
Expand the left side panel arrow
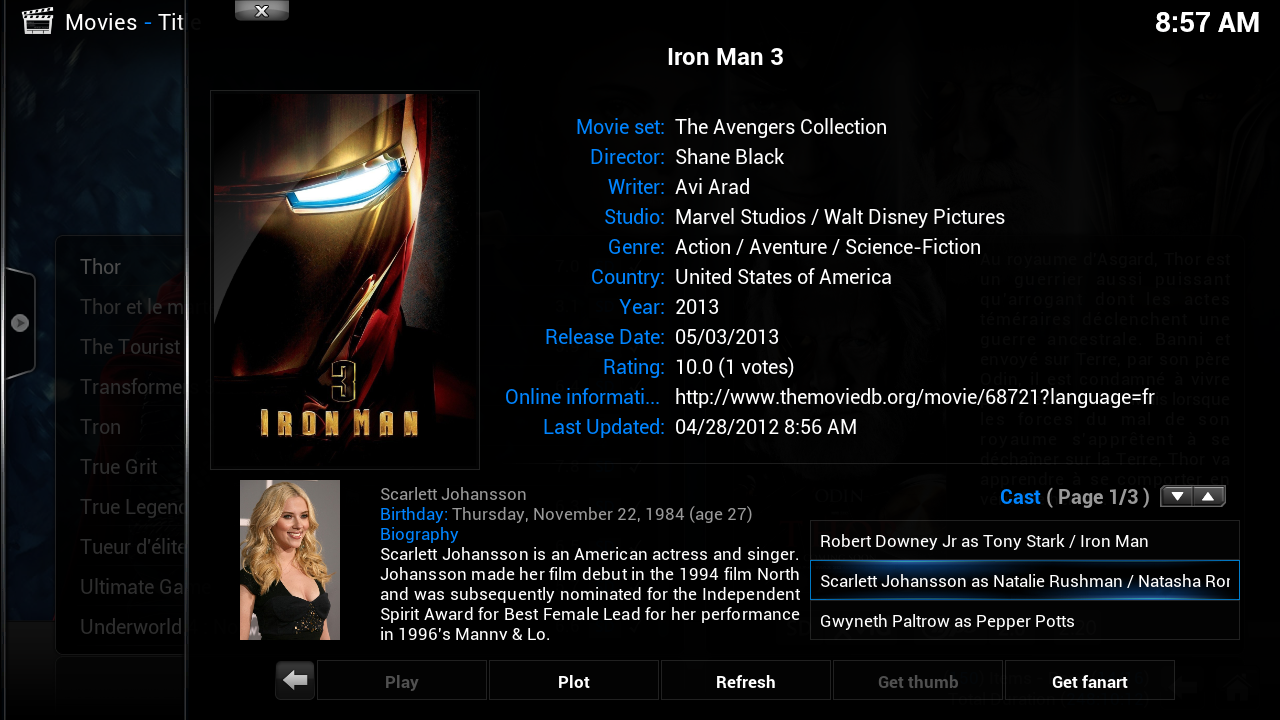[x=20, y=323]
